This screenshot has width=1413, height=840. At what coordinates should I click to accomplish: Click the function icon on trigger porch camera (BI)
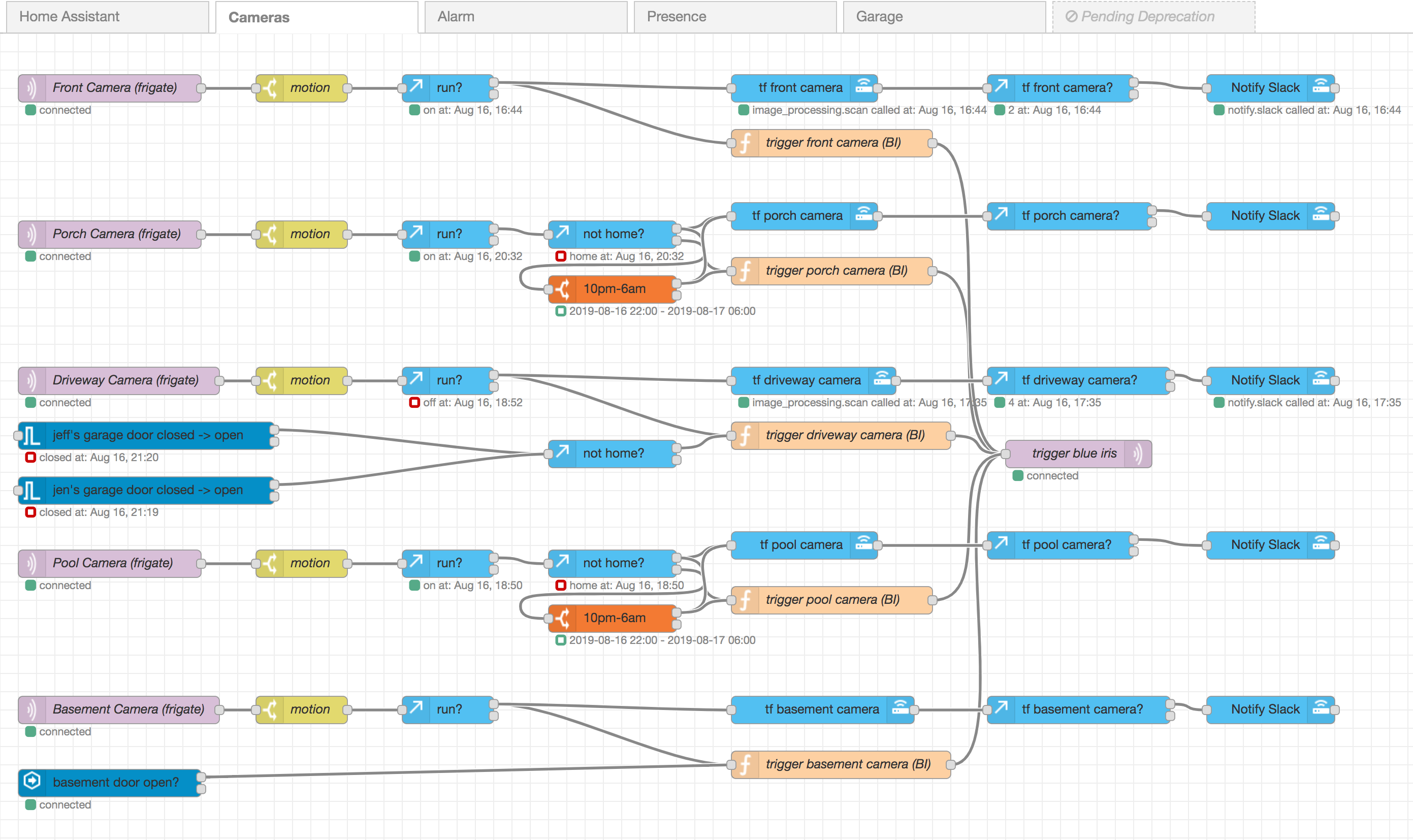point(746,271)
